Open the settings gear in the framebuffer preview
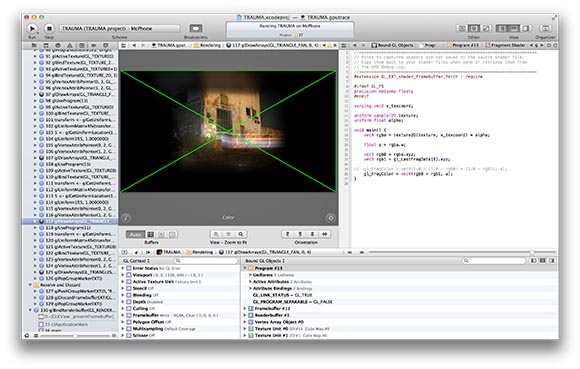This screenshot has width=580, height=369. click(330, 218)
